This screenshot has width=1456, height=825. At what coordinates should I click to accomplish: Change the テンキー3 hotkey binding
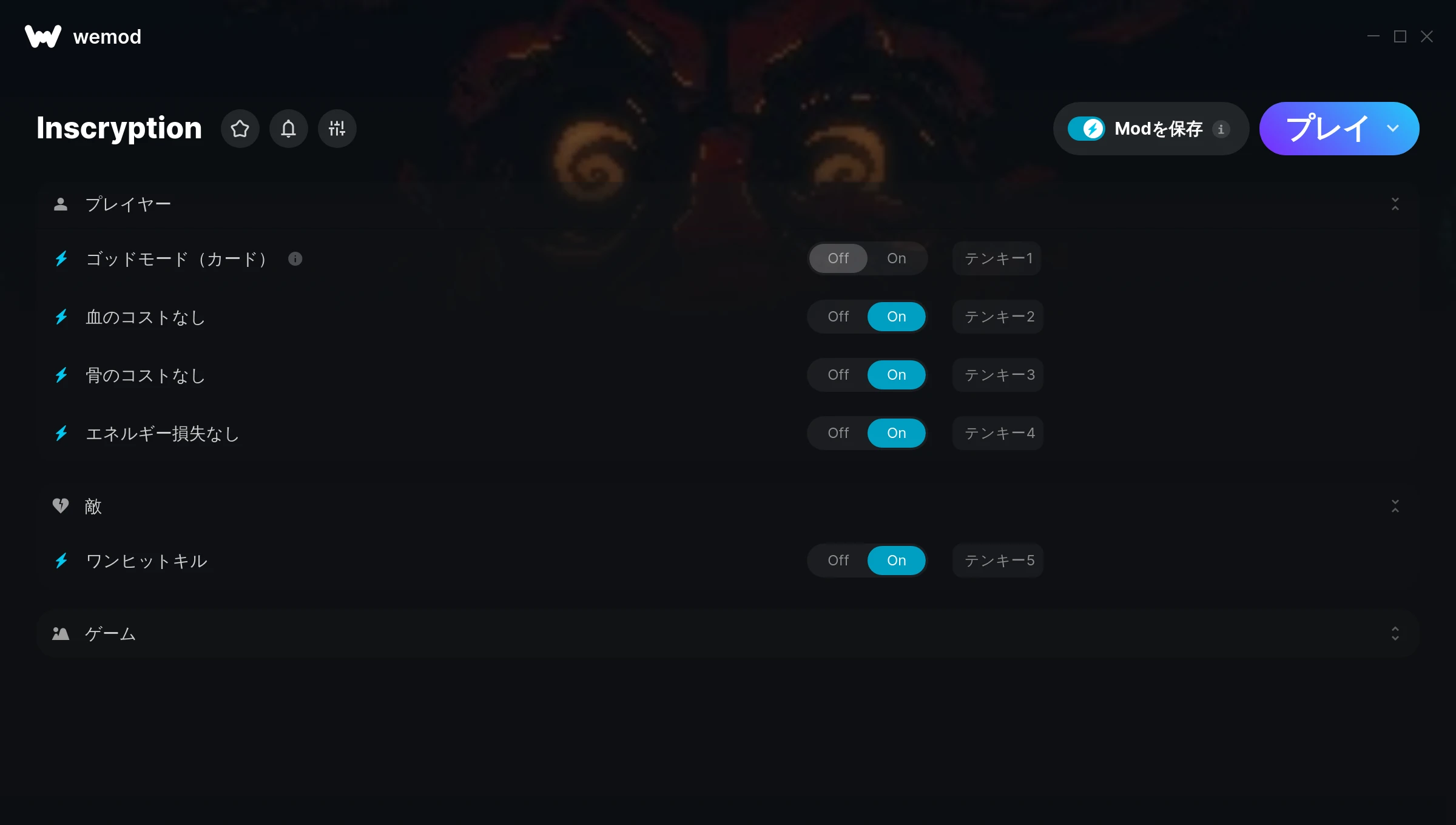pyautogui.click(x=998, y=375)
